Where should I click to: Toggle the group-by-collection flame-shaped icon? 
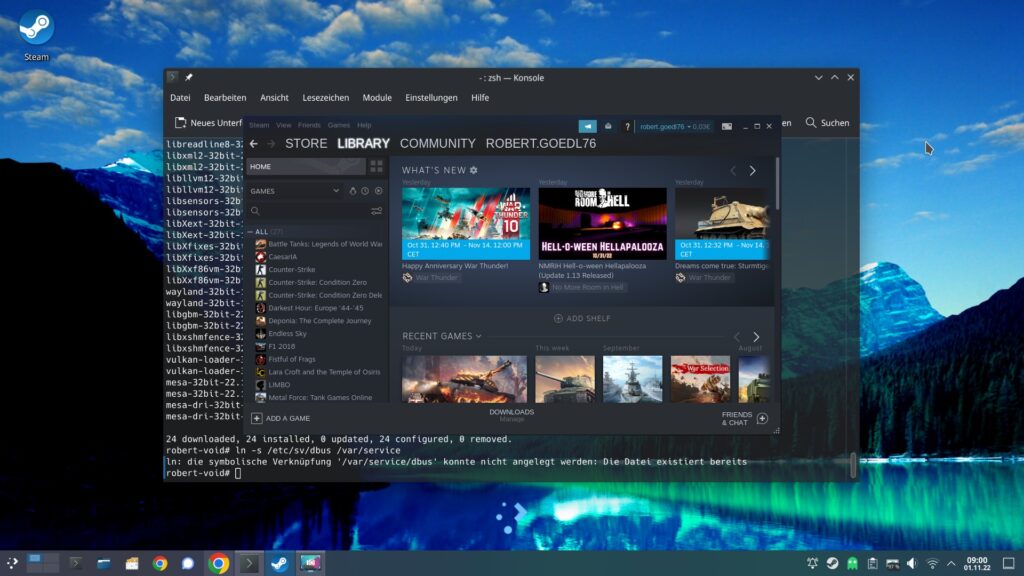(353, 191)
